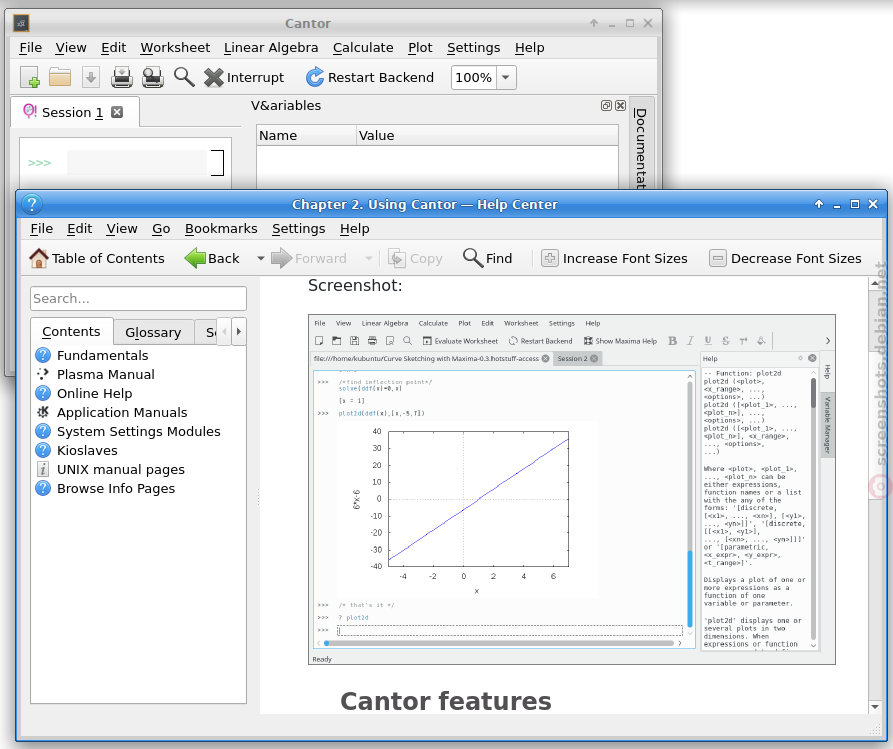This screenshot has height=749, width=893.
Task: Open Help Center's Help menu
Action: [x=355, y=229]
